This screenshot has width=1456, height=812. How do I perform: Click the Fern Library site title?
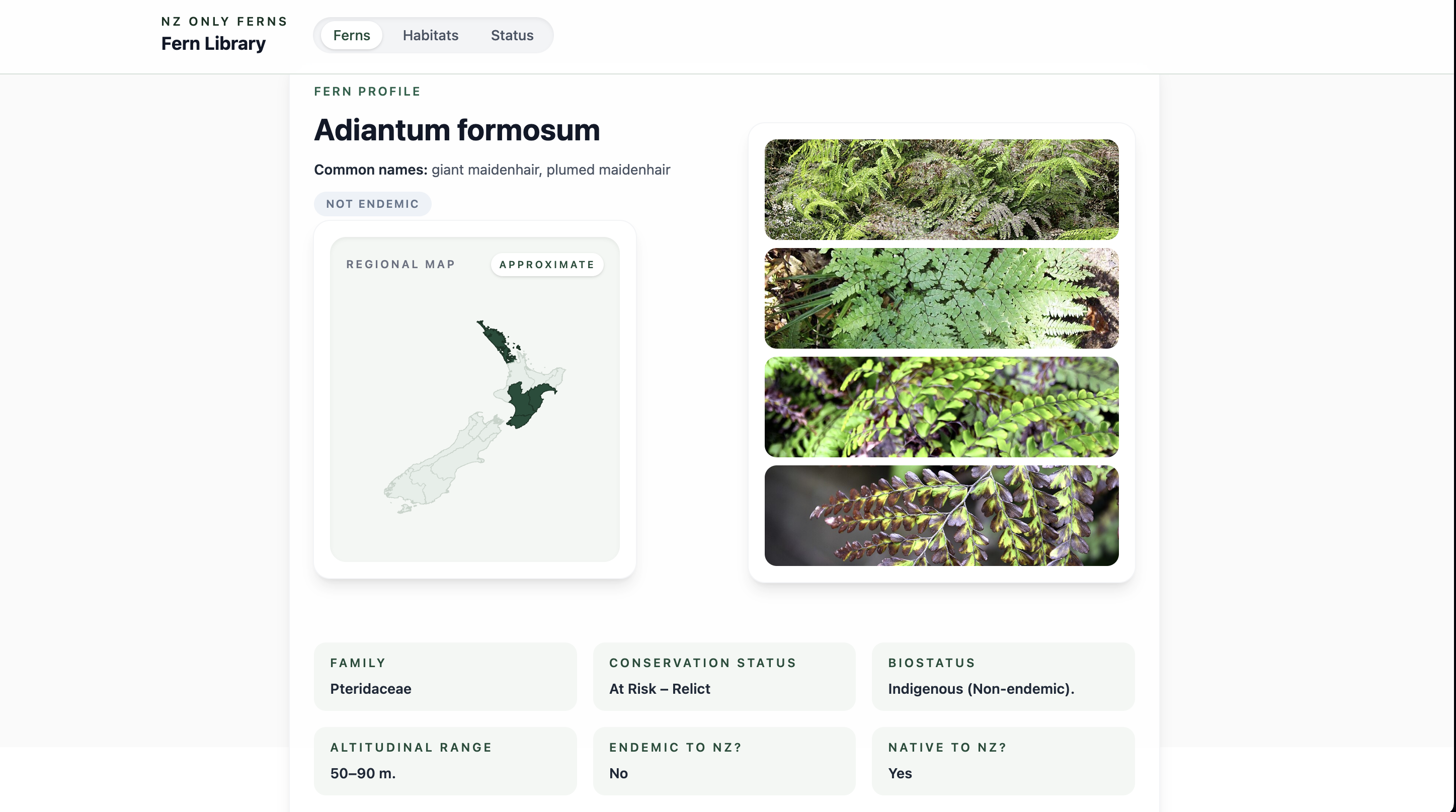tap(213, 43)
